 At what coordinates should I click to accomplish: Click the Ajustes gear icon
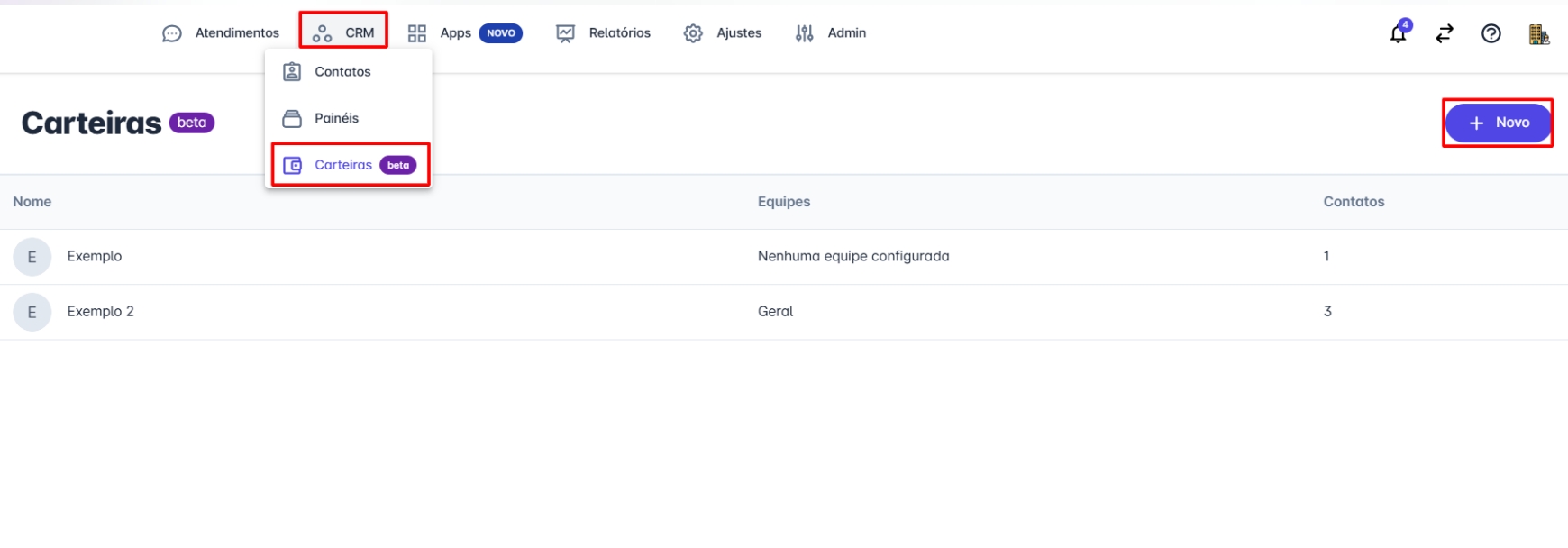[x=693, y=33]
